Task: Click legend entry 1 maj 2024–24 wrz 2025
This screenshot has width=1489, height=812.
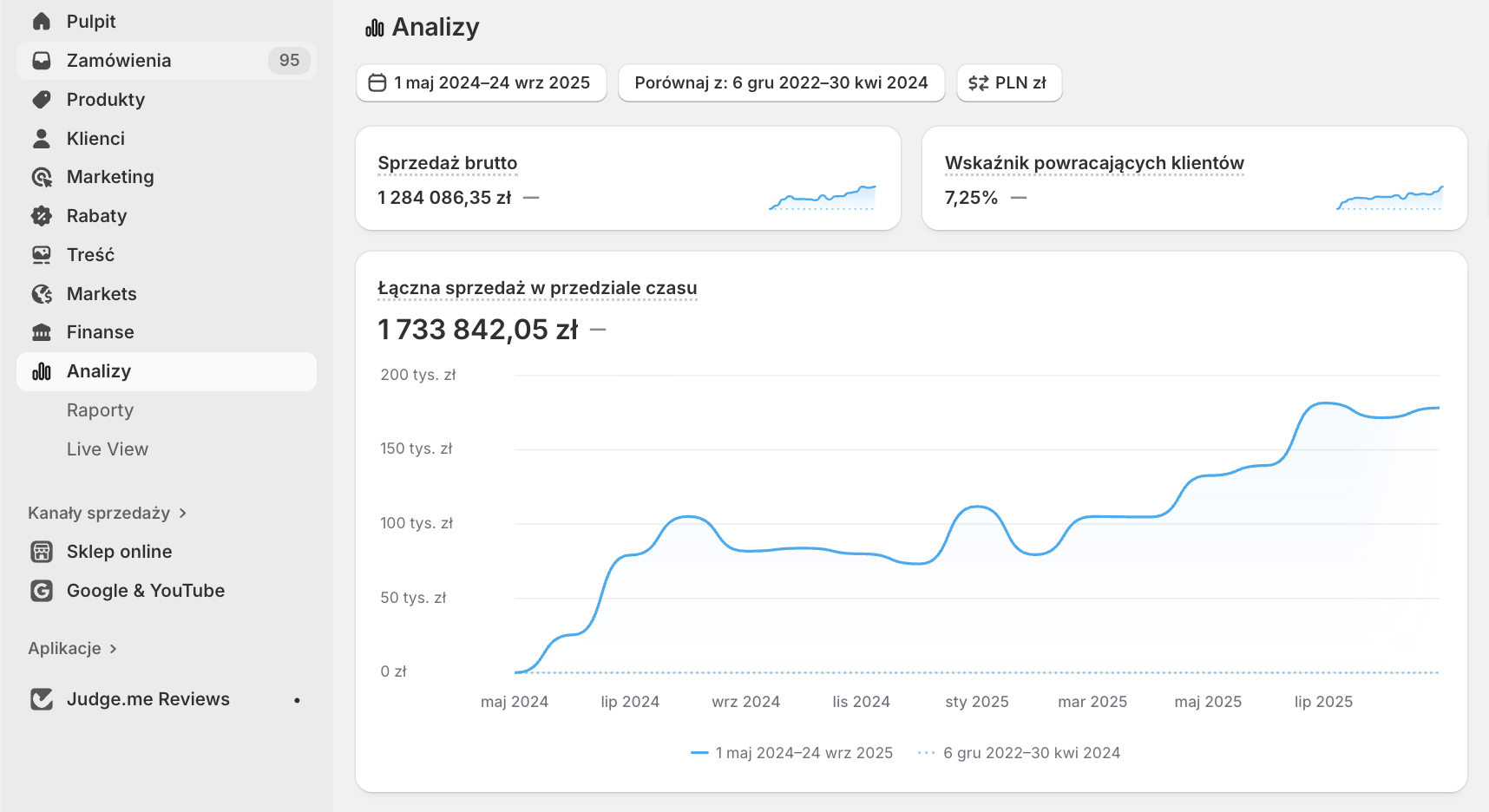Action: point(791,753)
